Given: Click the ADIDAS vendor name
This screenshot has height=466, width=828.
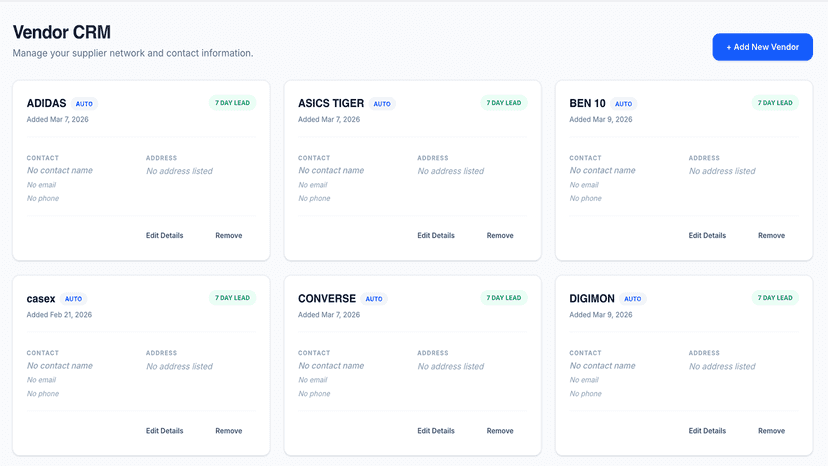Looking at the screenshot, I should click(x=46, y=103).
